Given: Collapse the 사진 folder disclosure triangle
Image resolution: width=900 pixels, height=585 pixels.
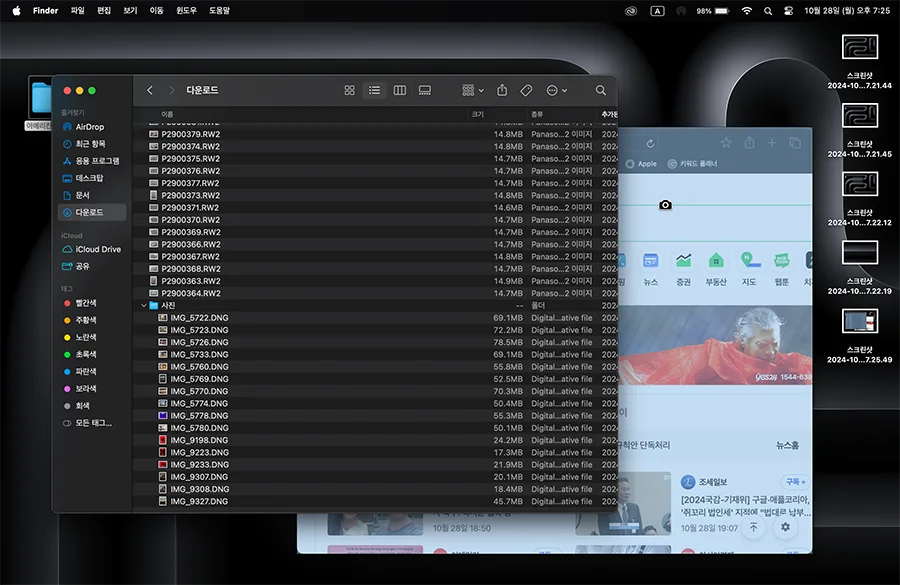Looking at the screenshot, I should click(x=143, y=305).
